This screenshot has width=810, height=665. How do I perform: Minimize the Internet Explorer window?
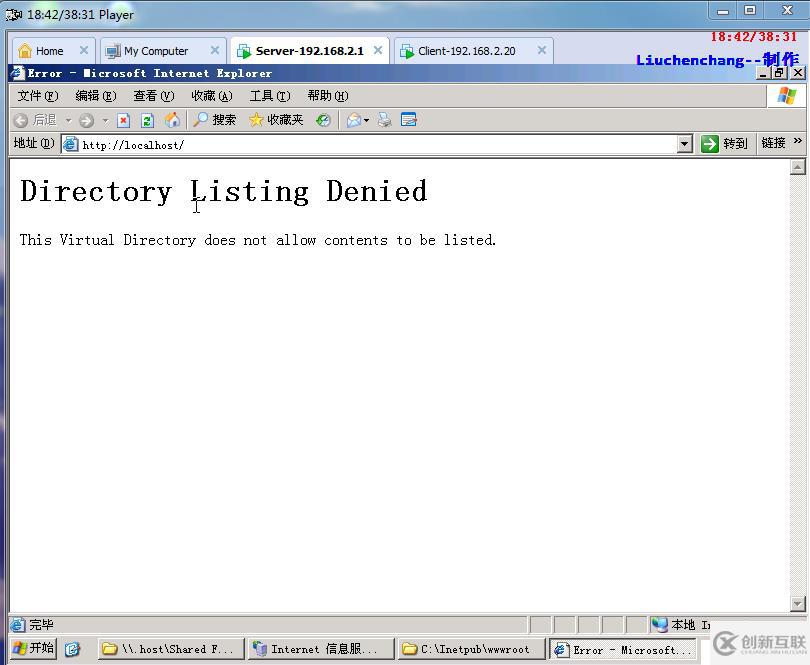coord(764,73)
